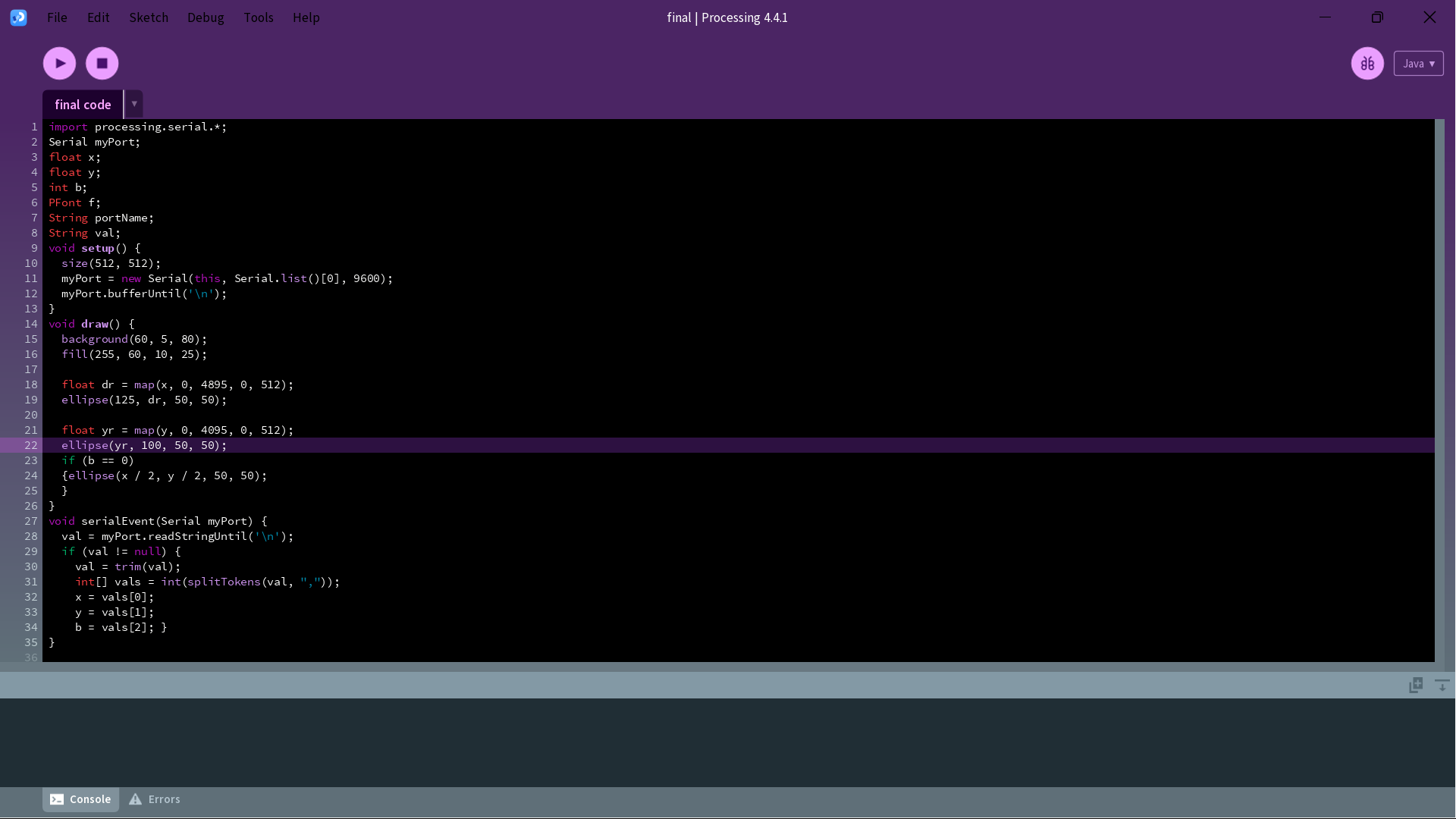1456x819 pixels.
Task: Click the 'PFont f;' line
Action: (74, 202)
